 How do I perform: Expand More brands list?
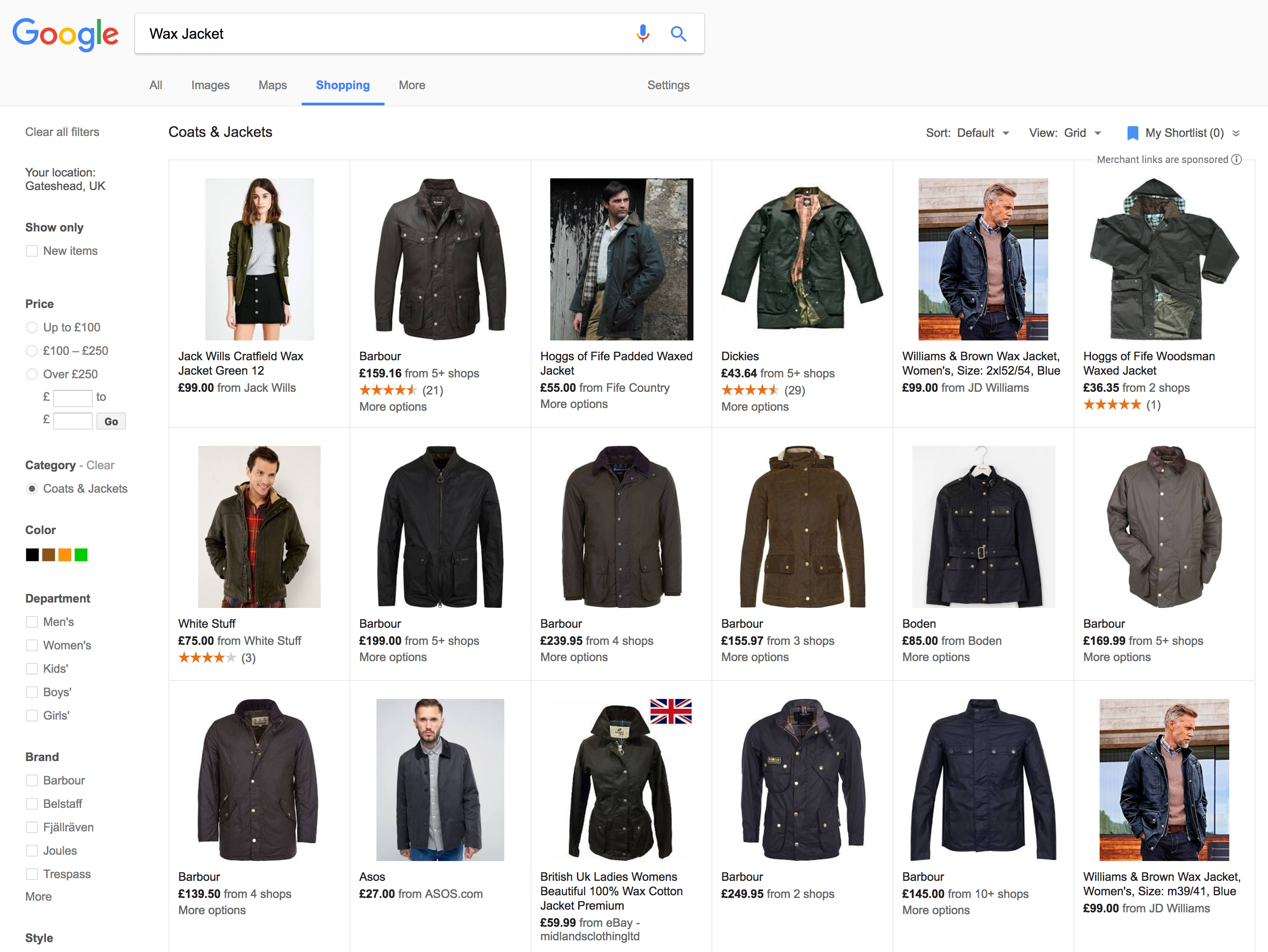click(x=38, y=897)
